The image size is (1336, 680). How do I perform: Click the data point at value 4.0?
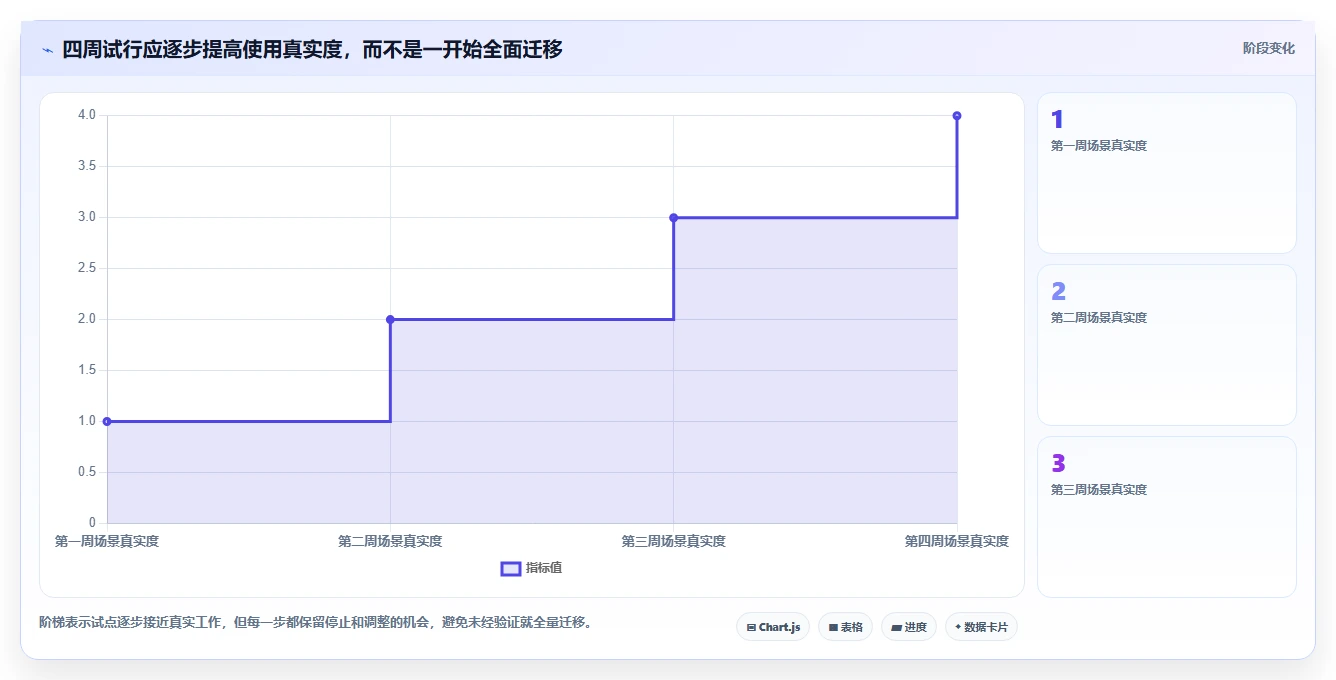[x=957, y=115]
